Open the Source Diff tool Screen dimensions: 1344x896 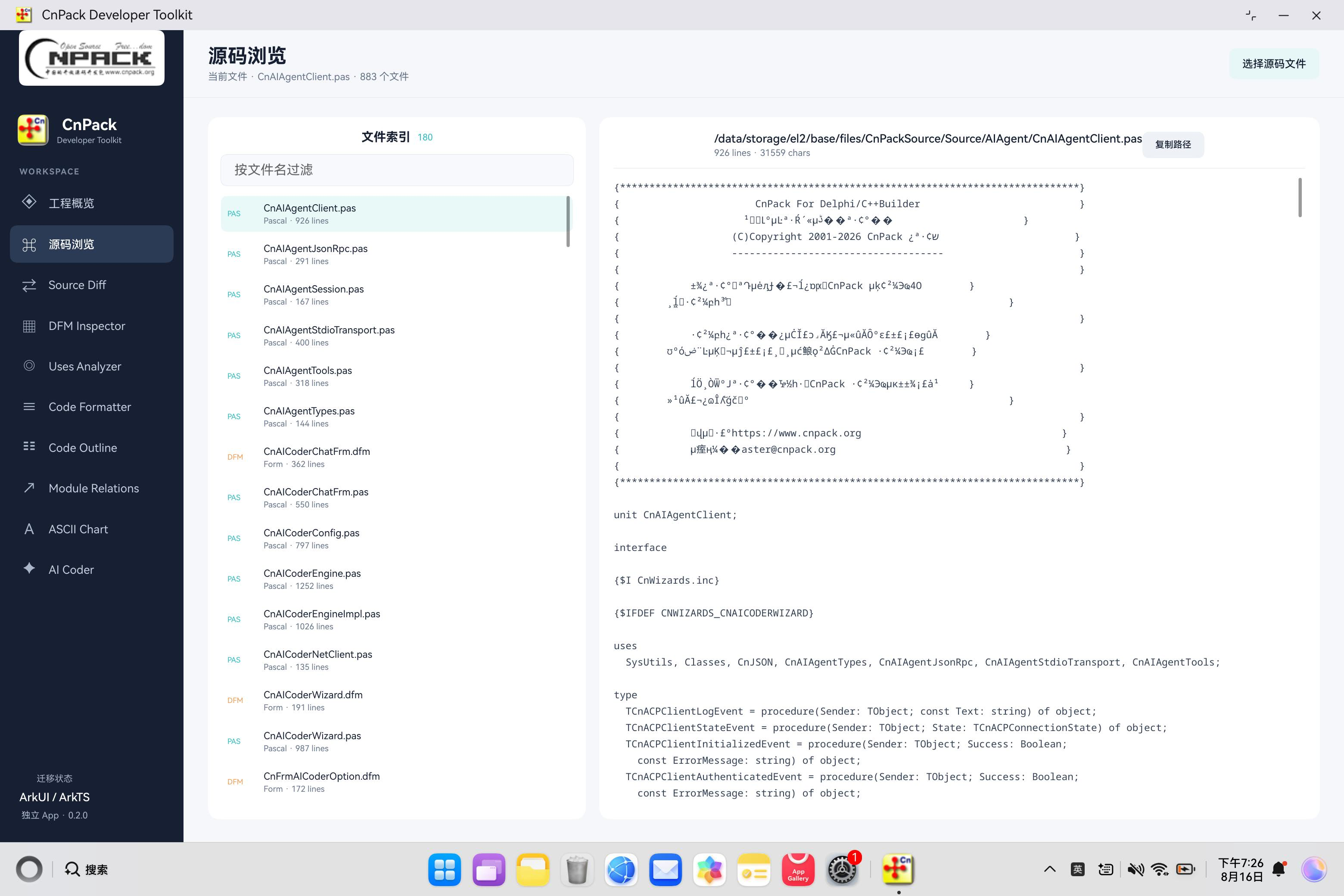click(x=91, y=285)
